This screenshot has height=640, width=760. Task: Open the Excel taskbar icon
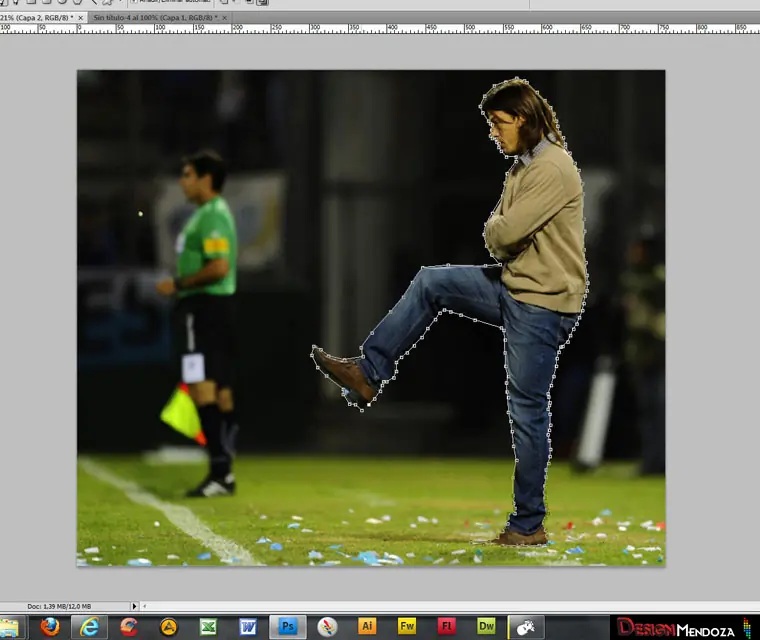[208, 627]
